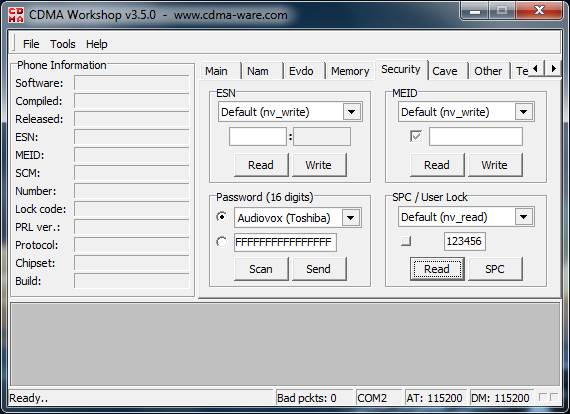Expand the MEID method dropdown

click(x=523, y=112)
